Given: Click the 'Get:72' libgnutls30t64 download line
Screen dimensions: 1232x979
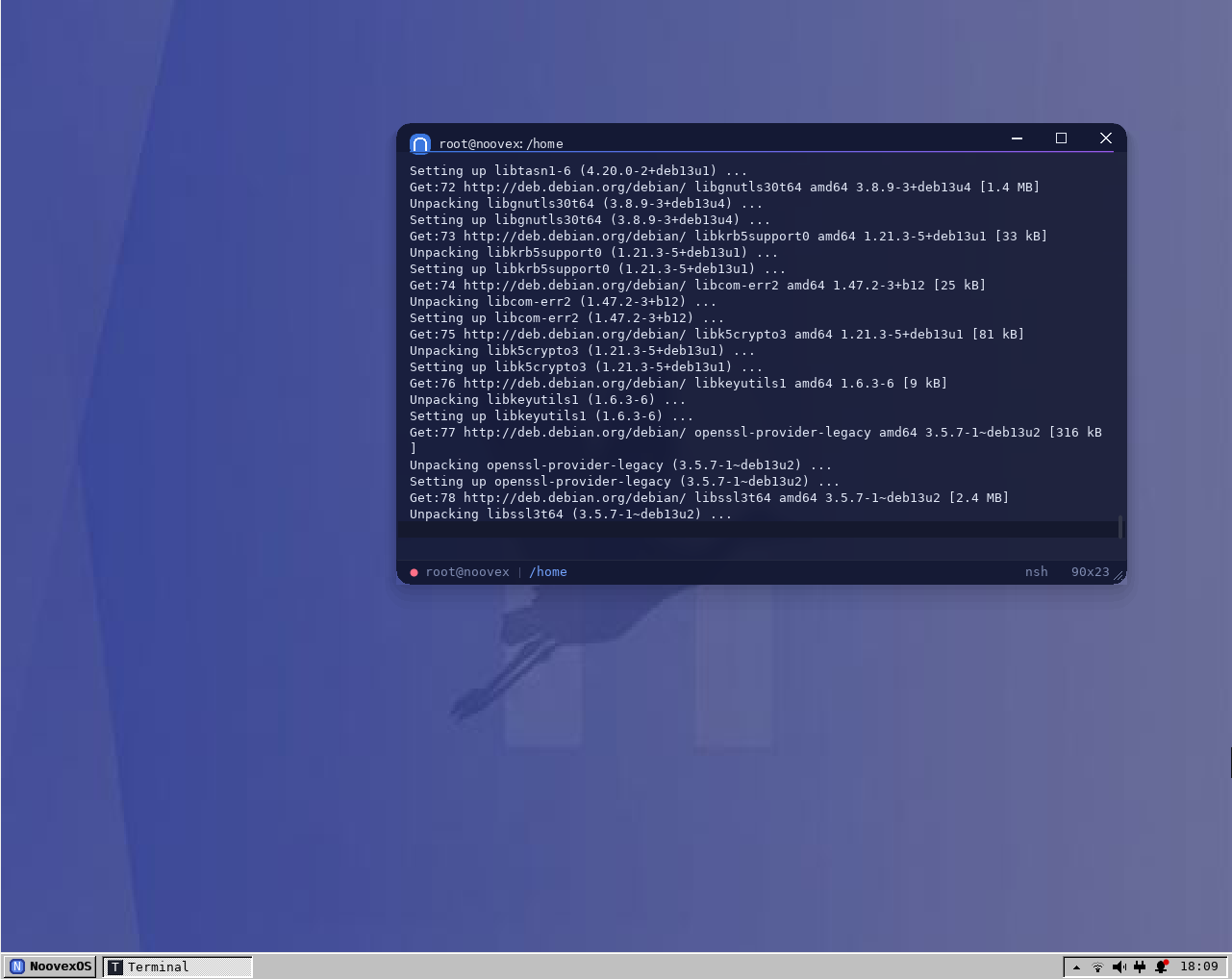Looking at the screenshot, I should tap(724, 188).
